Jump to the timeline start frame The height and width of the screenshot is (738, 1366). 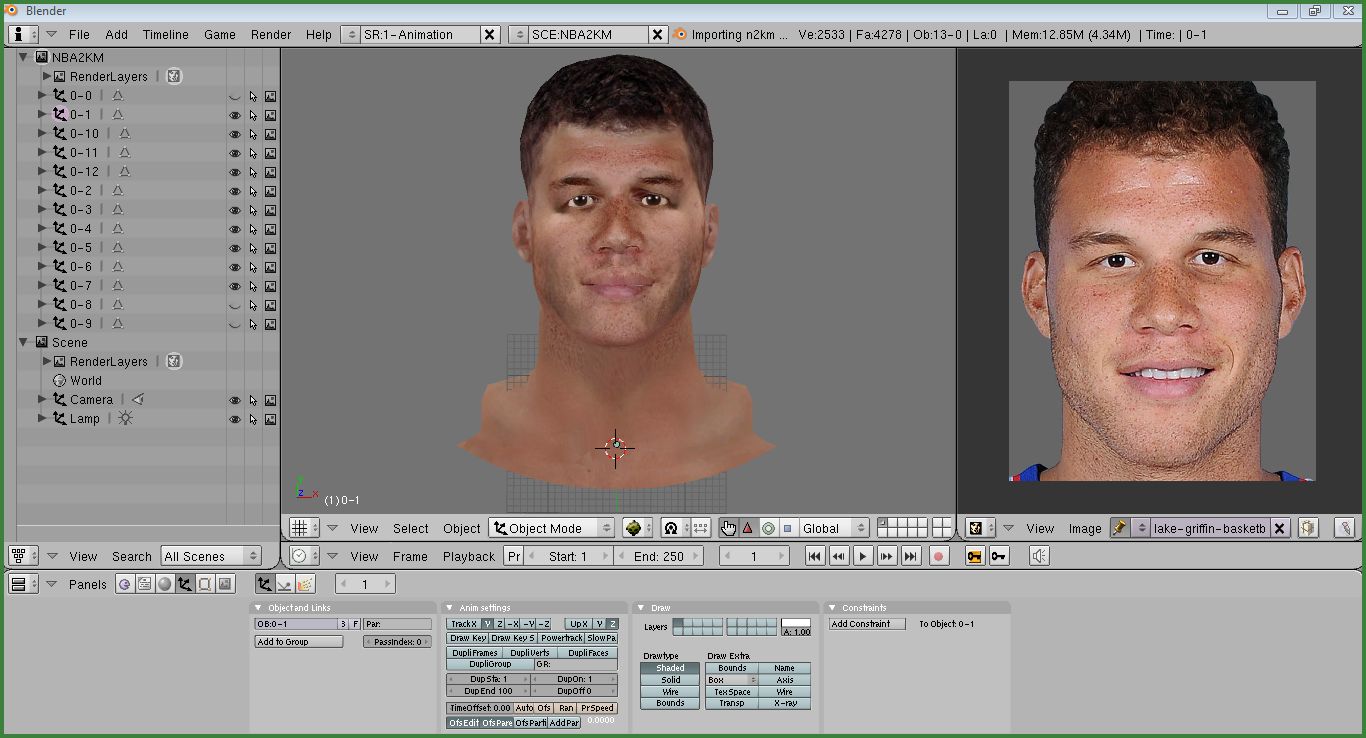(815, 557)
